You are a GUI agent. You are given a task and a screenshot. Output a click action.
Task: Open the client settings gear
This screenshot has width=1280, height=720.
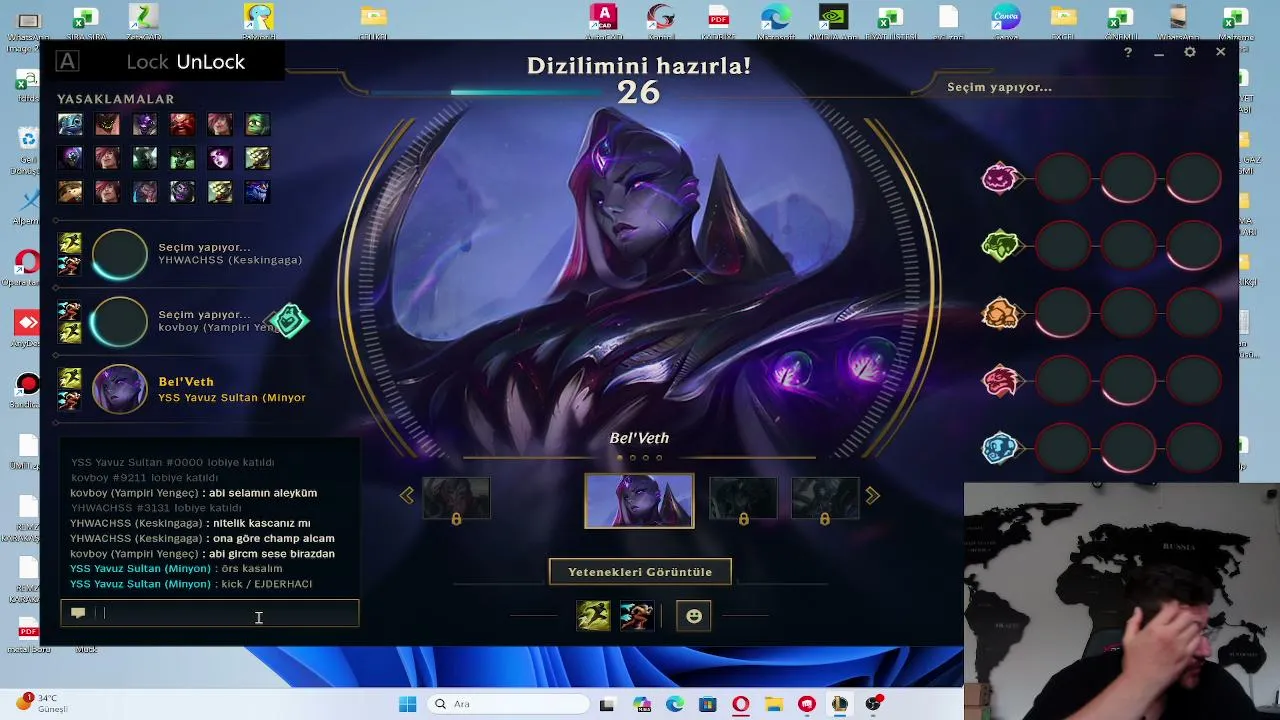click(x=1190, y=52)
